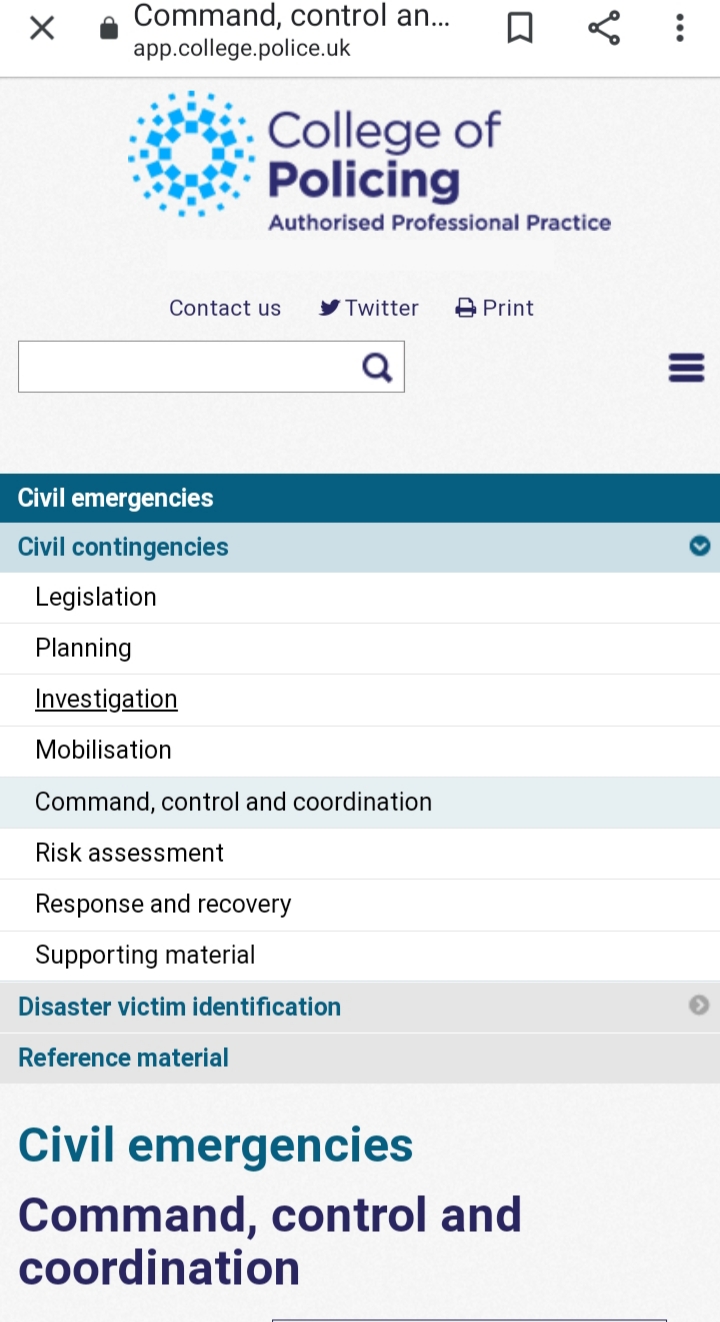The width and height of the screenshot is (720, 1322).
Task: Select Response and recovery menu item
Action: tap(163, 904)
